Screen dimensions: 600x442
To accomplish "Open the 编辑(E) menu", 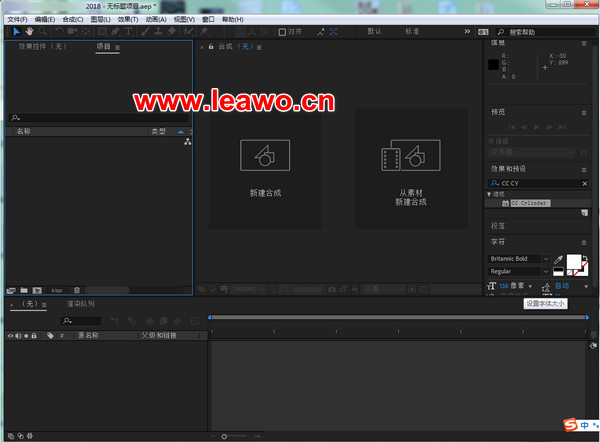I will pos(45,20).
